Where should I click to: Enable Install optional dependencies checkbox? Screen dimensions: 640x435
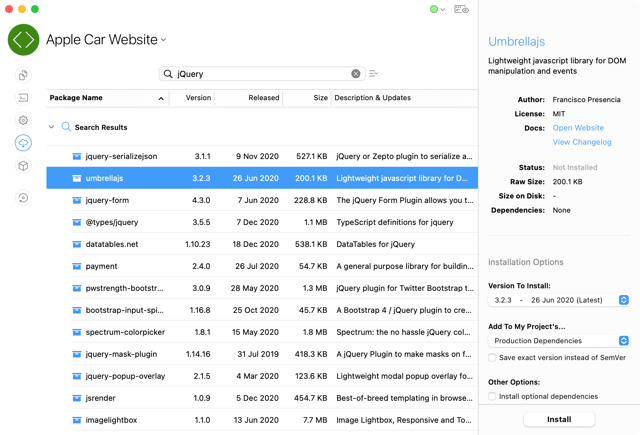tap(492, 396)
